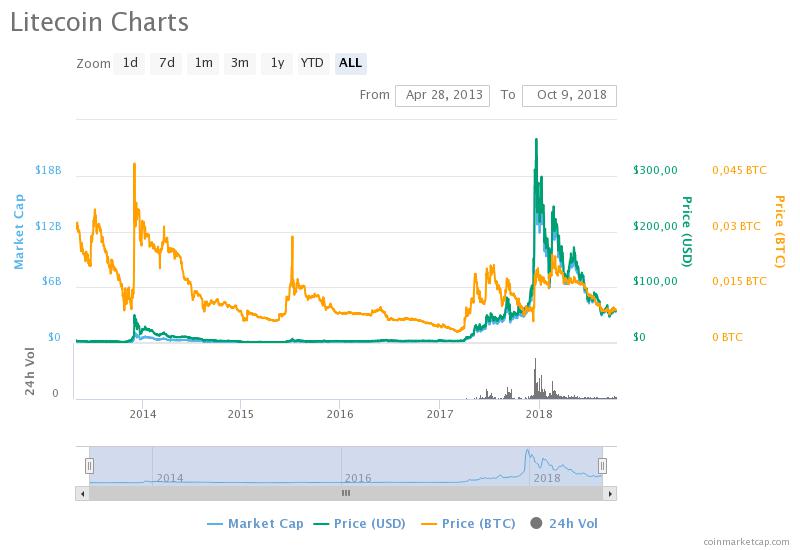
Task: Click the scrollbar right arrow
Action: point(610,493)
